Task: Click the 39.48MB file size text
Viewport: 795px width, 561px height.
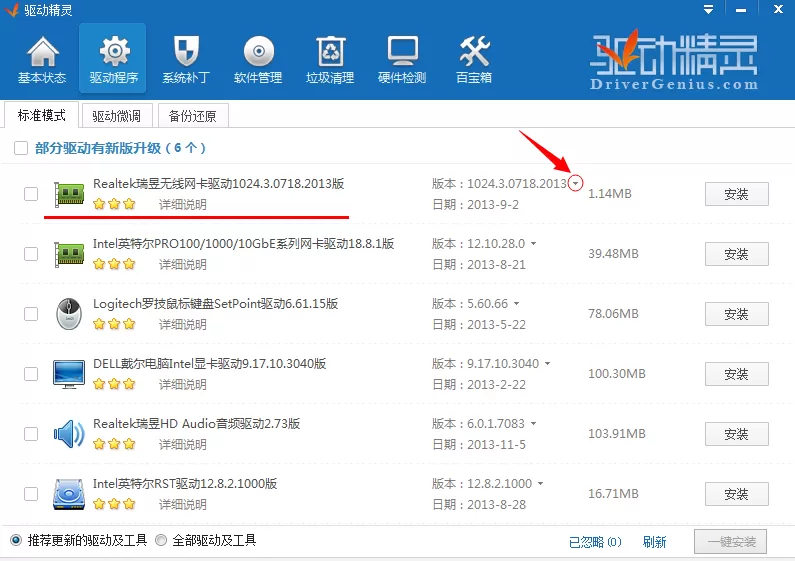Action: pyautogui.click(x=613, y=254)
